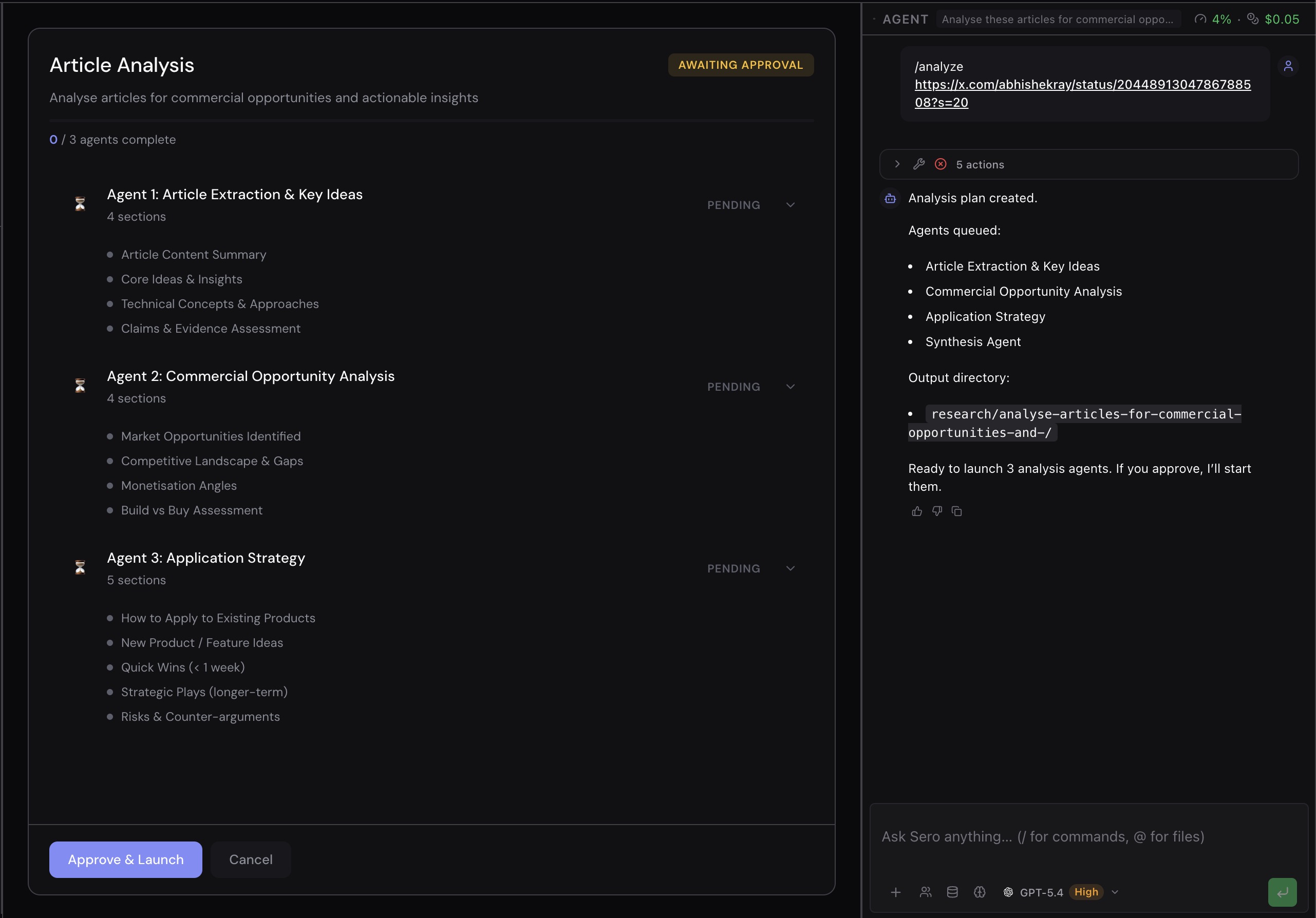Click the brain icon in composer
Screen dimensions: 1316x918
[x=980, y=892]
